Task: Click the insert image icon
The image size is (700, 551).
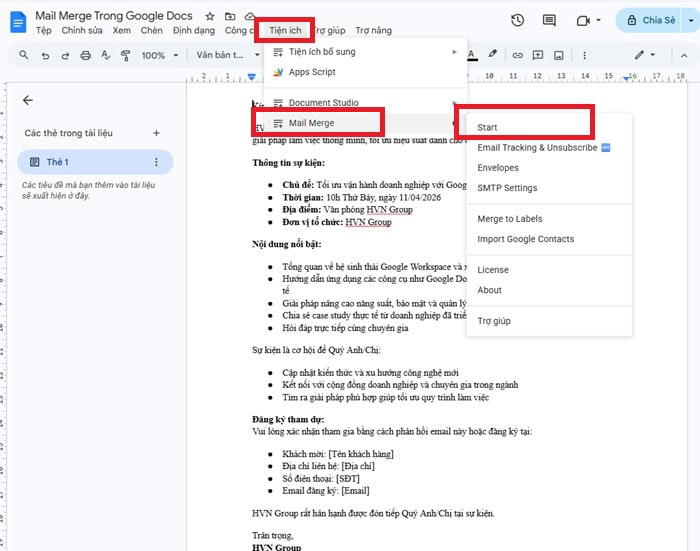Action: tap(558, 55)
